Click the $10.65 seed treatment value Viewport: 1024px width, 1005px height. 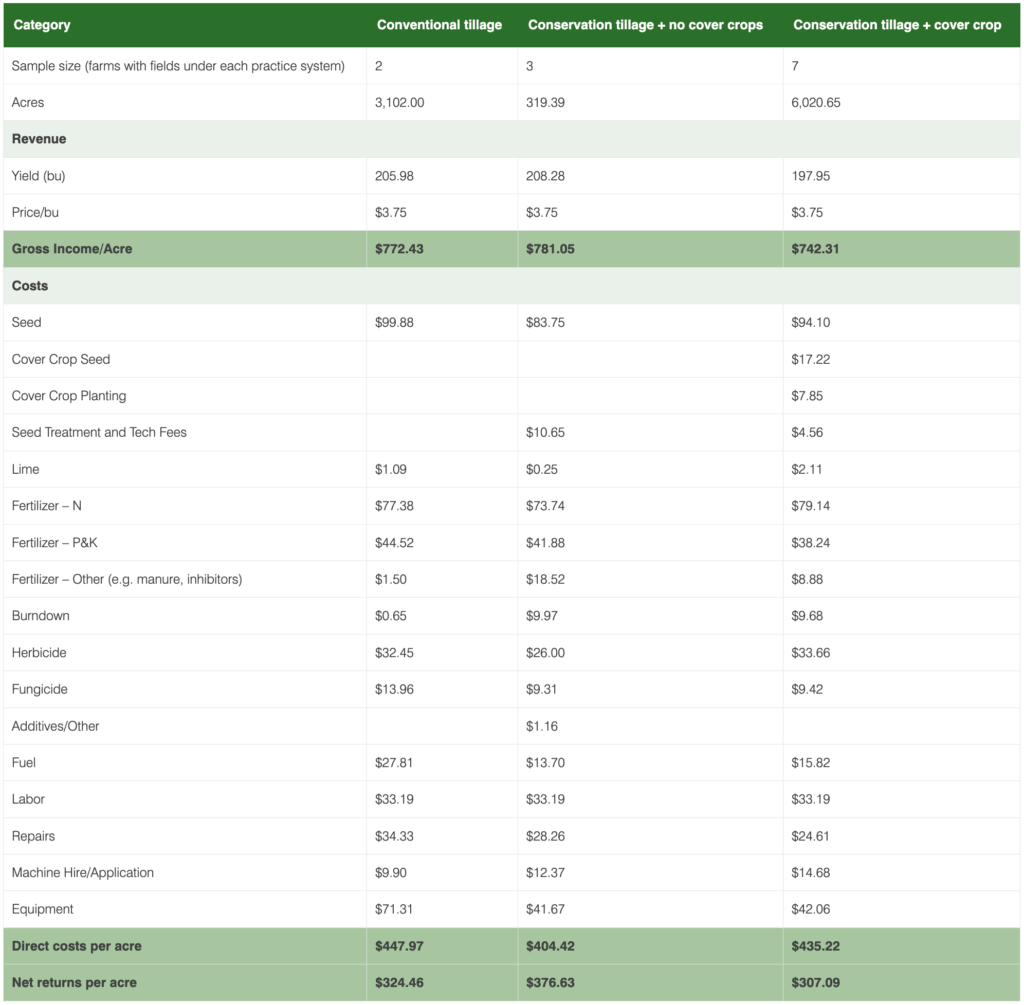pos(545,432)
